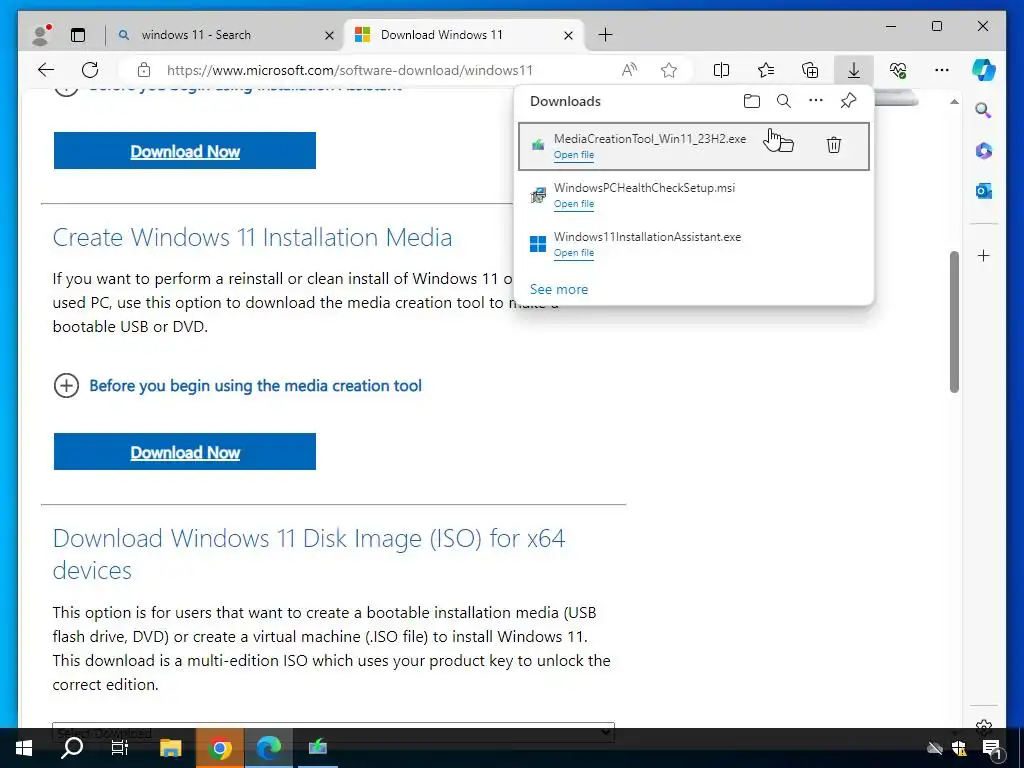The width and height of the screenshot is (1024, 768).
Task: Close the windows 11 - Search tab
Action: click(329, 35)
